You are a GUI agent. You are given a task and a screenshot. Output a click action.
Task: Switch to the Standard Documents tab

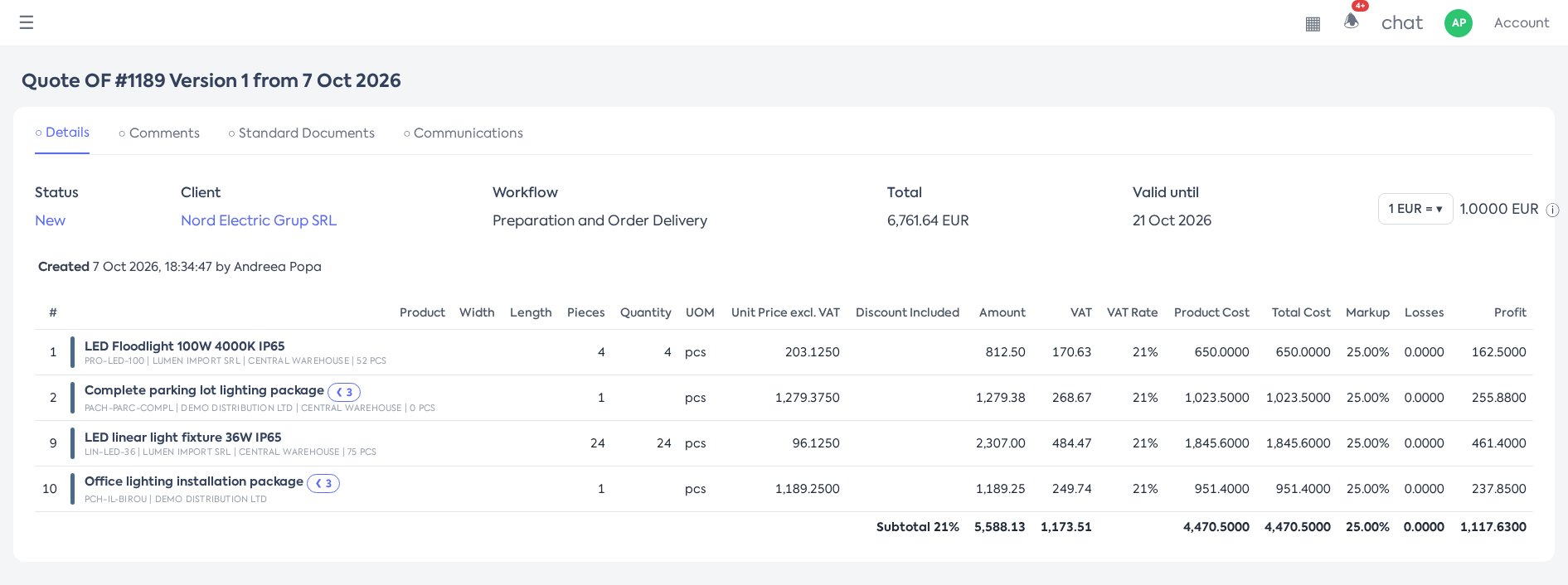tap(302, 133)
